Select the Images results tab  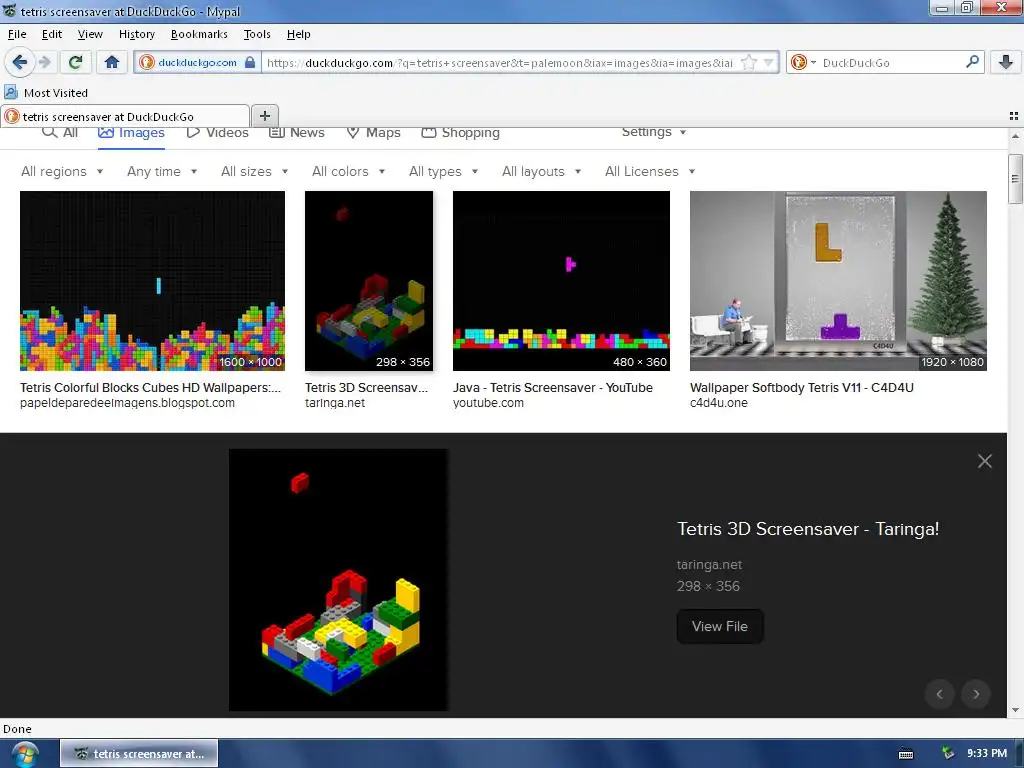click(131, 133)
